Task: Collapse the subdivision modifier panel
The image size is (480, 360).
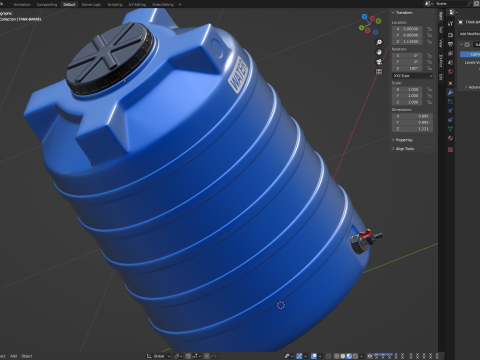Action: tap(462, 44)
